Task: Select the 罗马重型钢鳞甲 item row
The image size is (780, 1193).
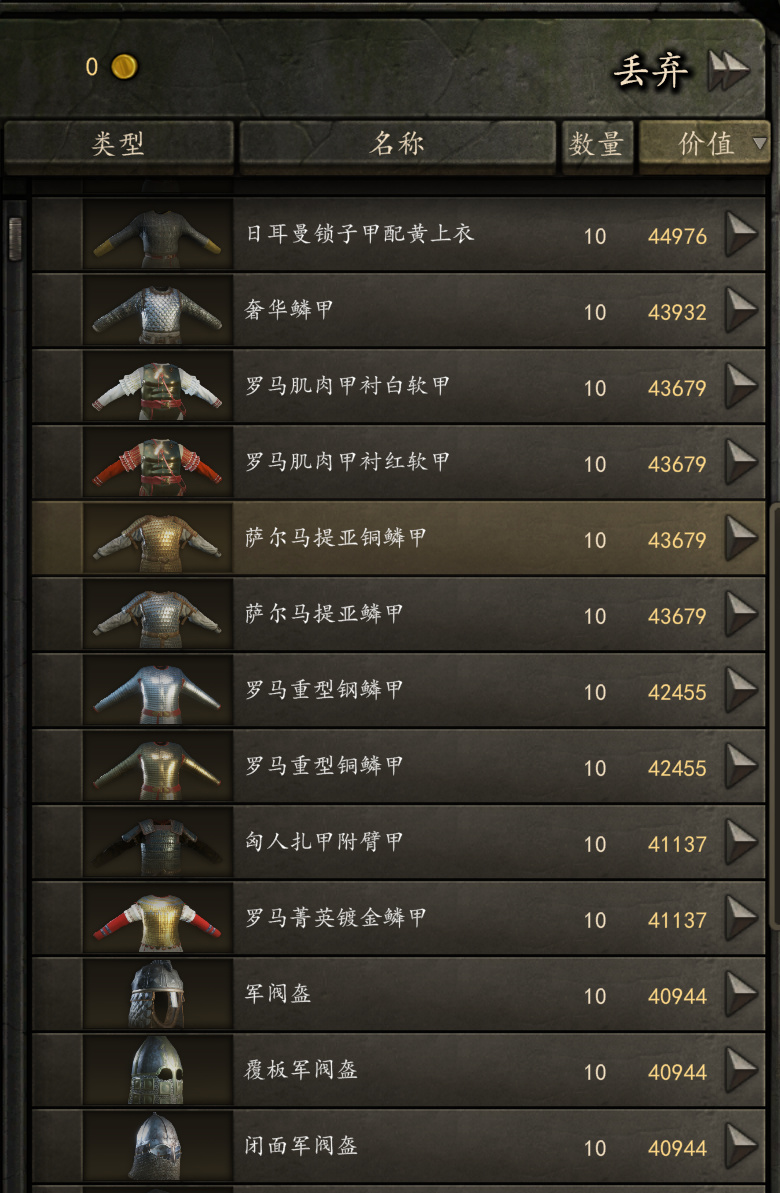Action: point(398,690)
